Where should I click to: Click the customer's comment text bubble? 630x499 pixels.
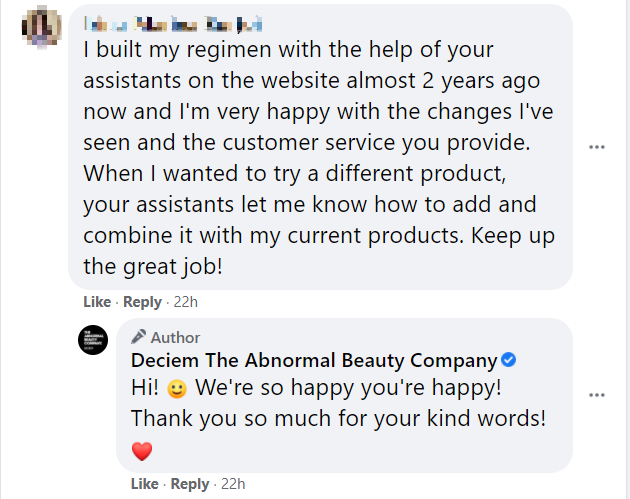[320, 150]
